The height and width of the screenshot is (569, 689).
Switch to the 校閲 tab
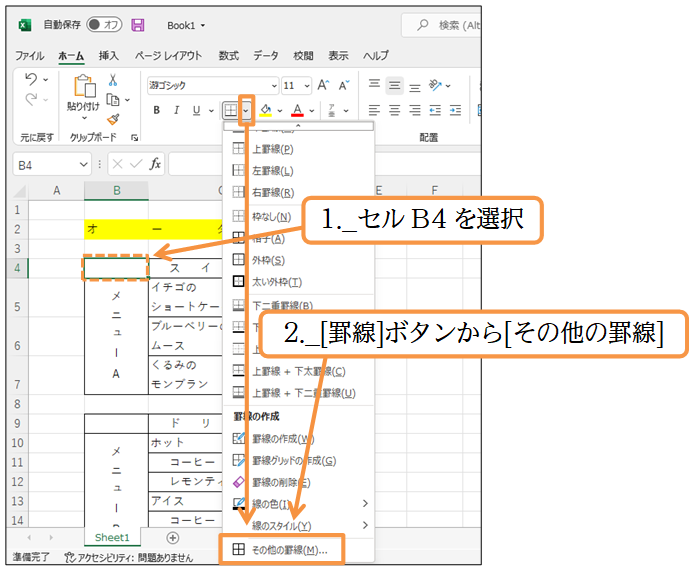(x=303, y=56)
